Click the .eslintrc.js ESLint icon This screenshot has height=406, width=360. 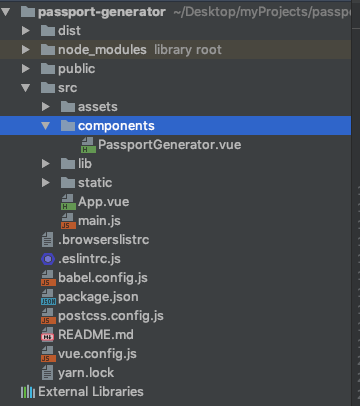(48, 259)
